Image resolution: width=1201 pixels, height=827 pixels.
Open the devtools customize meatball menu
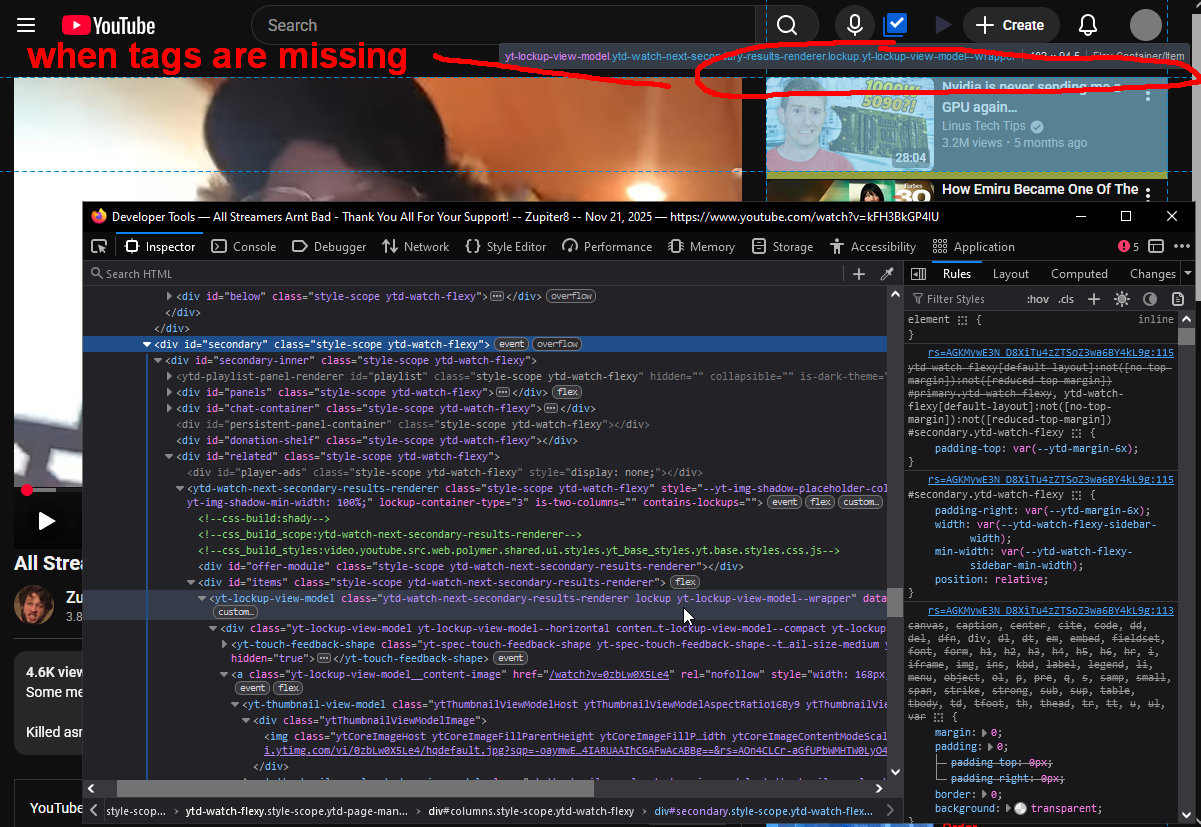1182,246
